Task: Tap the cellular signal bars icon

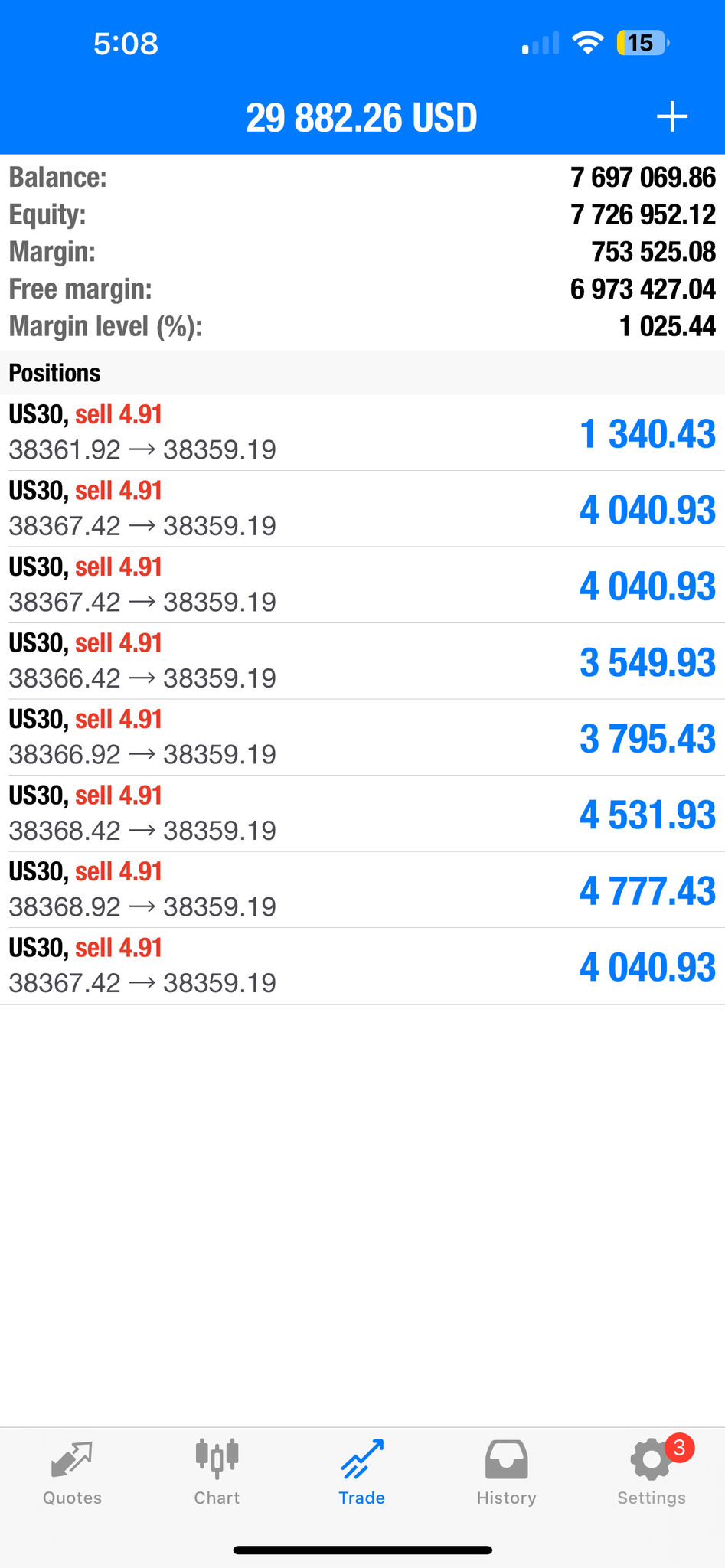Action: tap(540, 44)
